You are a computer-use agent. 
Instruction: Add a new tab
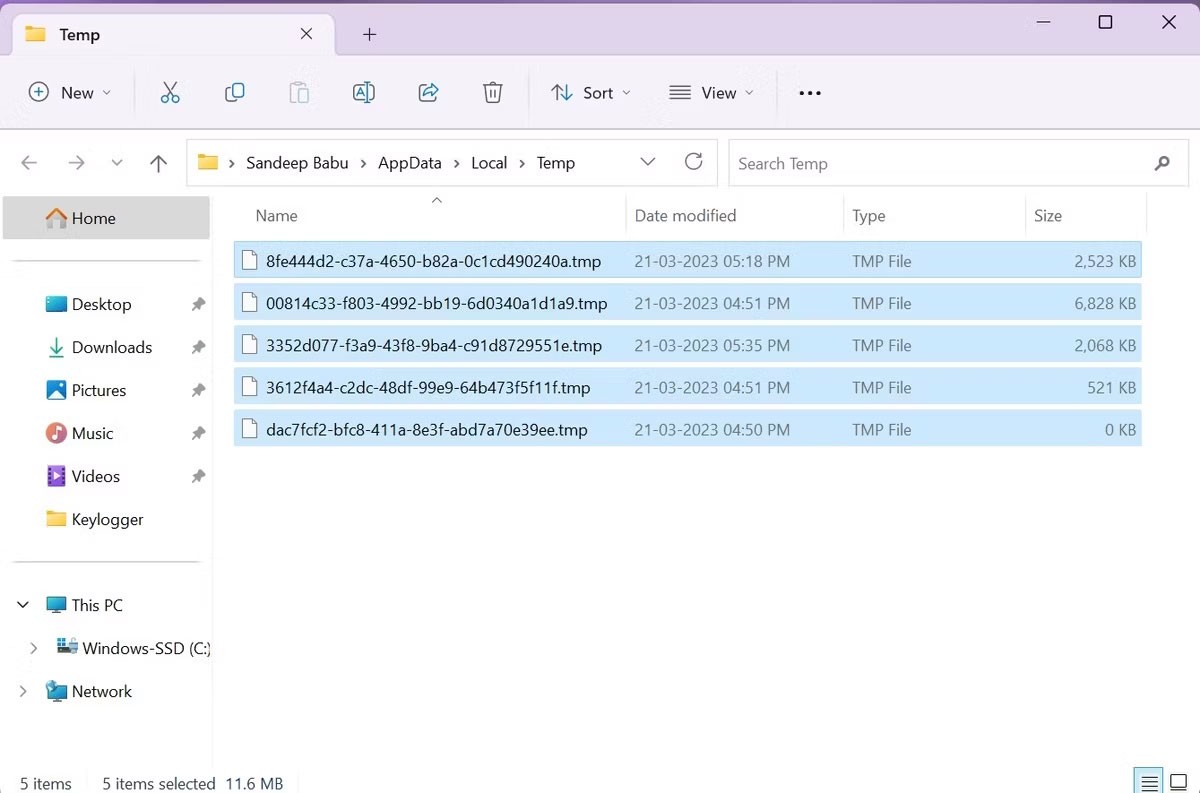click(x=369, y=35)
